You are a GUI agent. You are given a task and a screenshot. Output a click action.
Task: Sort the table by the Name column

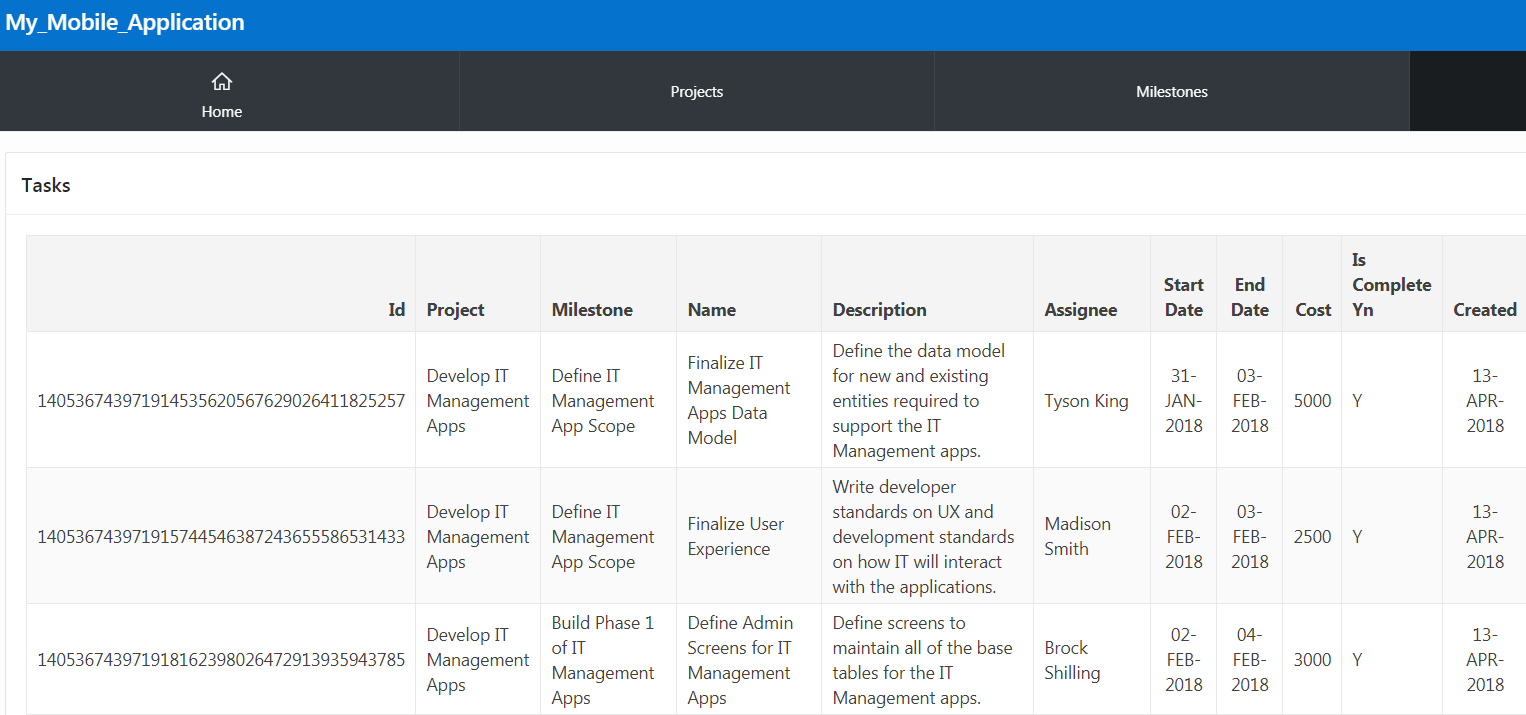point(711,309)
